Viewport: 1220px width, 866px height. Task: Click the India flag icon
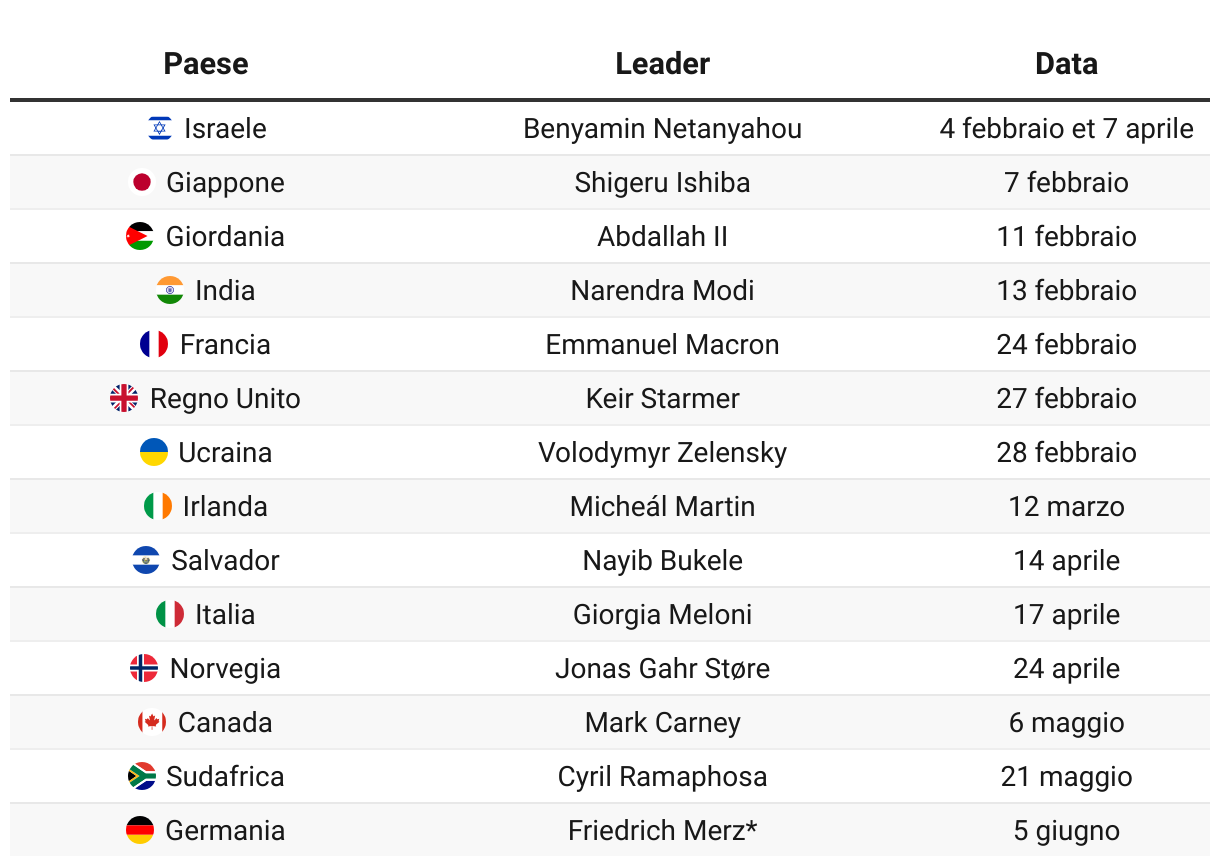tap(170, 290)
